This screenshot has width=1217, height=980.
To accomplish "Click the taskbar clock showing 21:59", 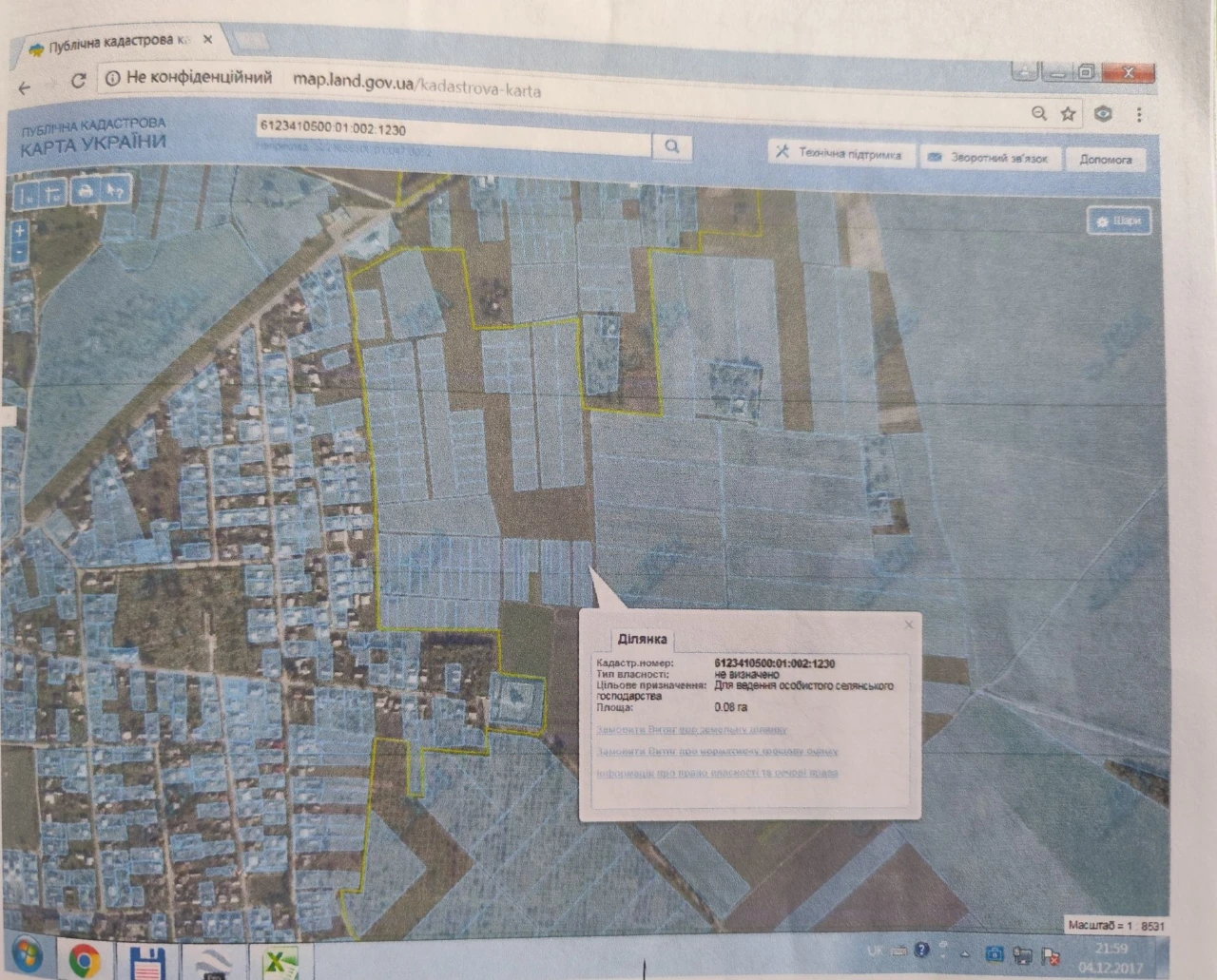I will 1111,957.
